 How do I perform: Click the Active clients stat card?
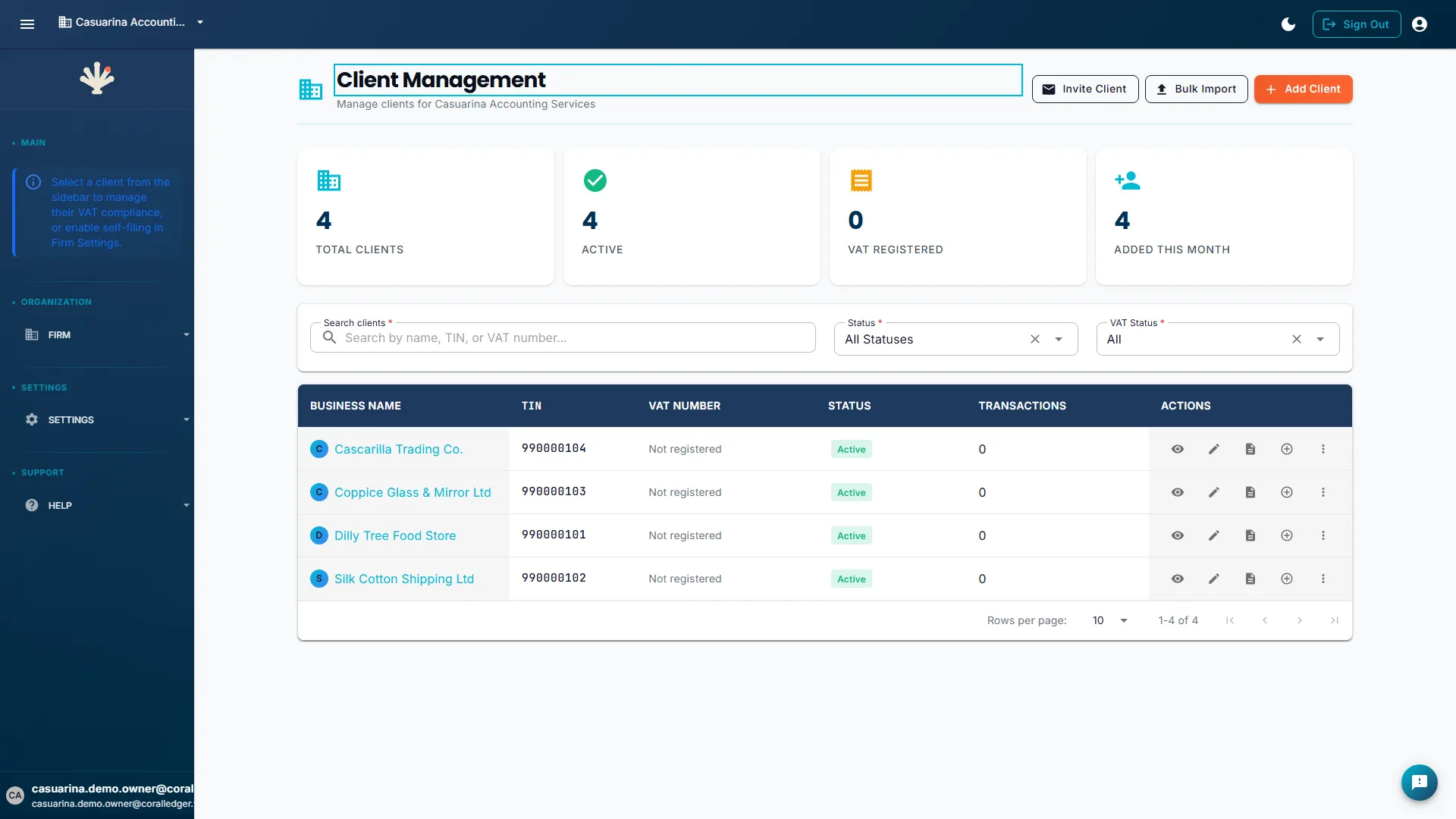(692, 217)
